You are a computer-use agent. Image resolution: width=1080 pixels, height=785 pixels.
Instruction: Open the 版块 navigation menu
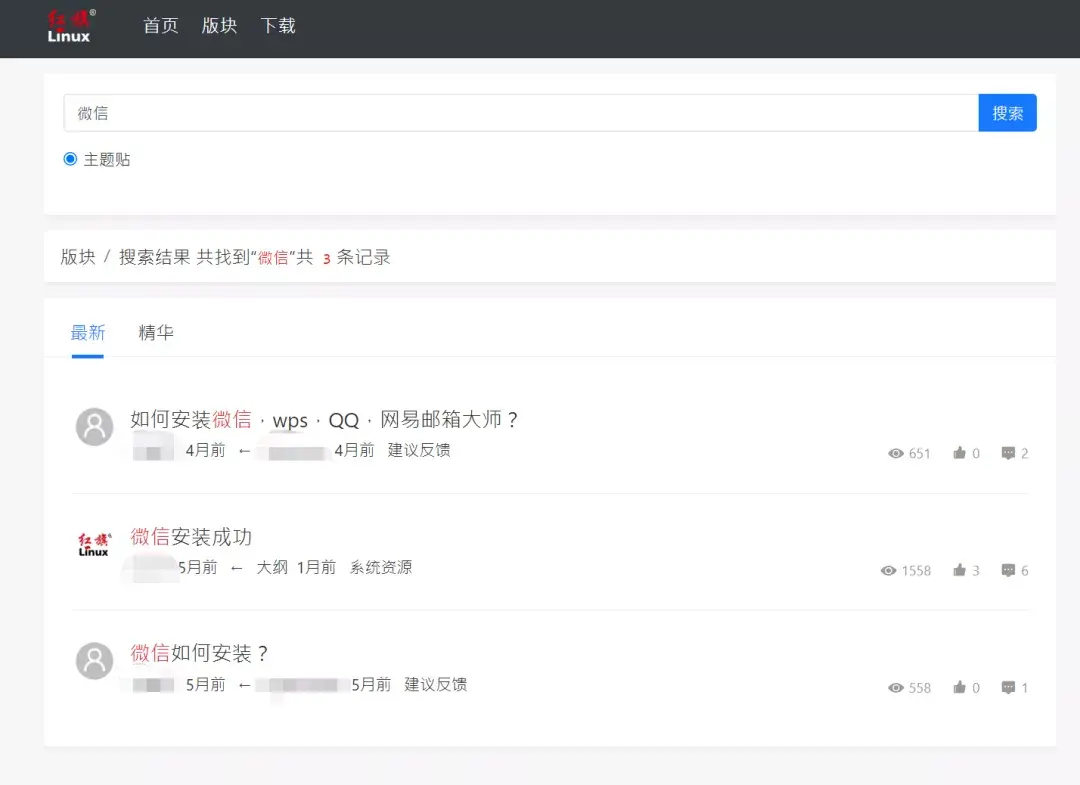click(219, 25)
